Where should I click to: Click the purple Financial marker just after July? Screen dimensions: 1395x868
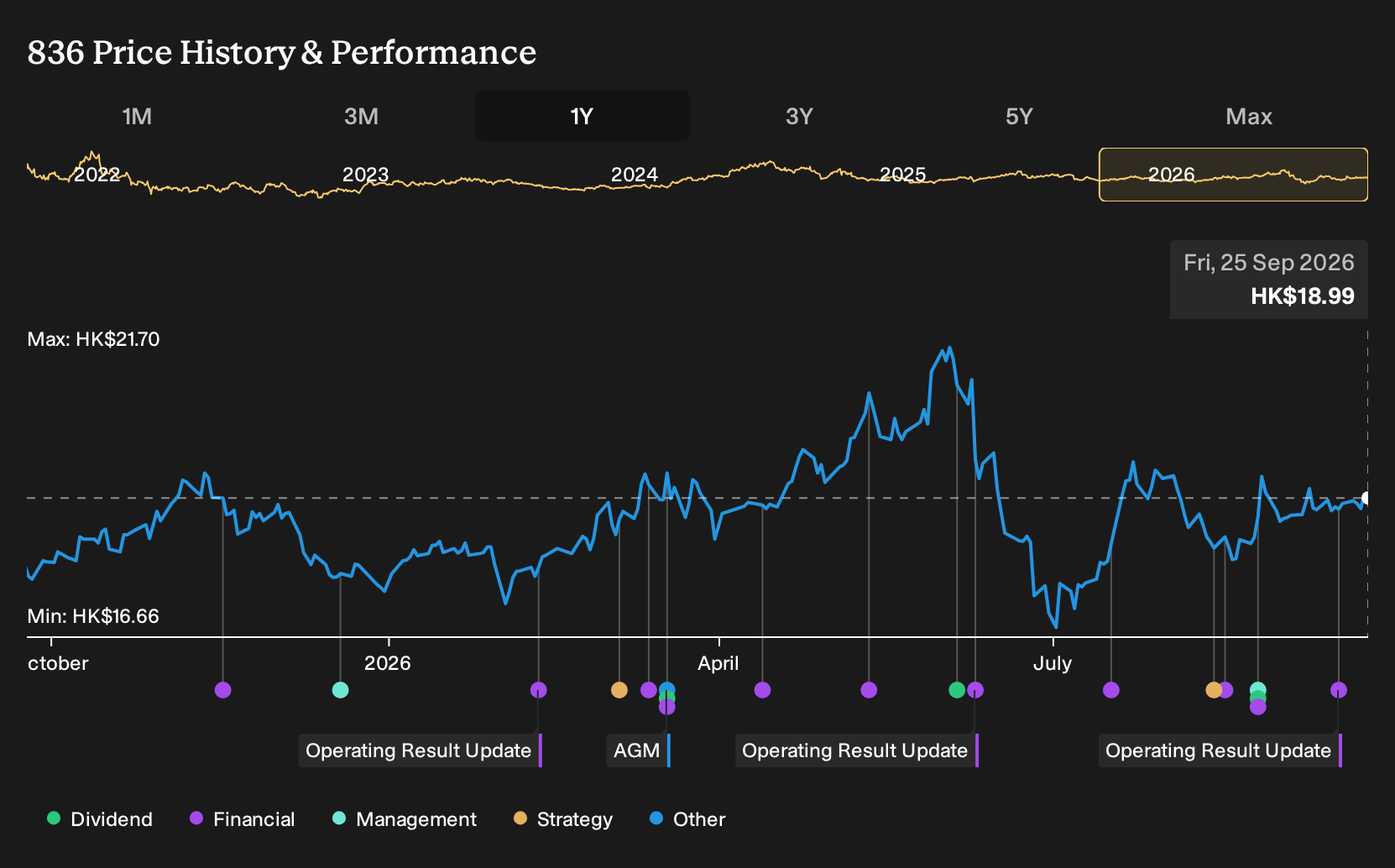(x=1111, y=690)
